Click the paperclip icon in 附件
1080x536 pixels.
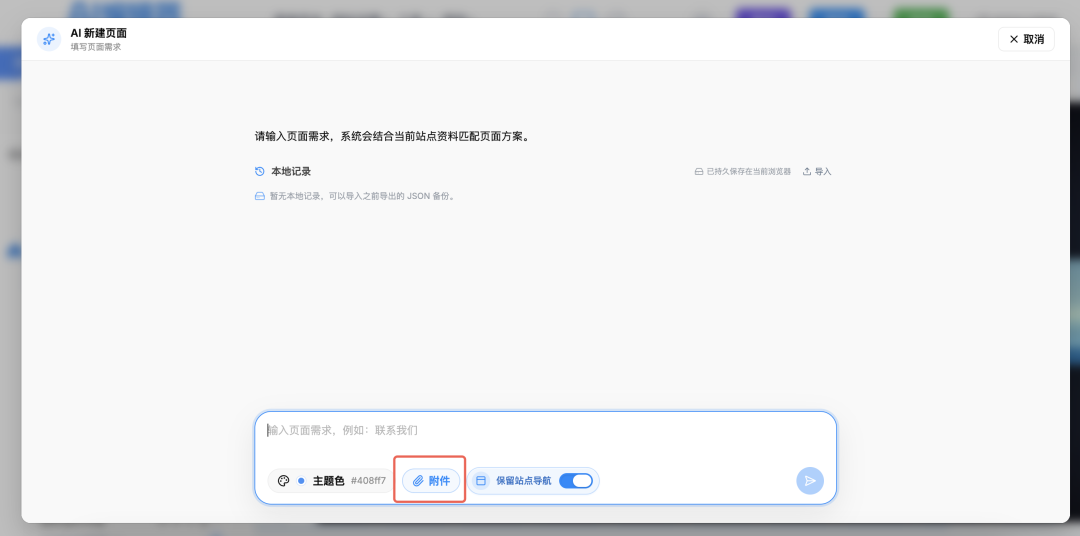[417, 481]
